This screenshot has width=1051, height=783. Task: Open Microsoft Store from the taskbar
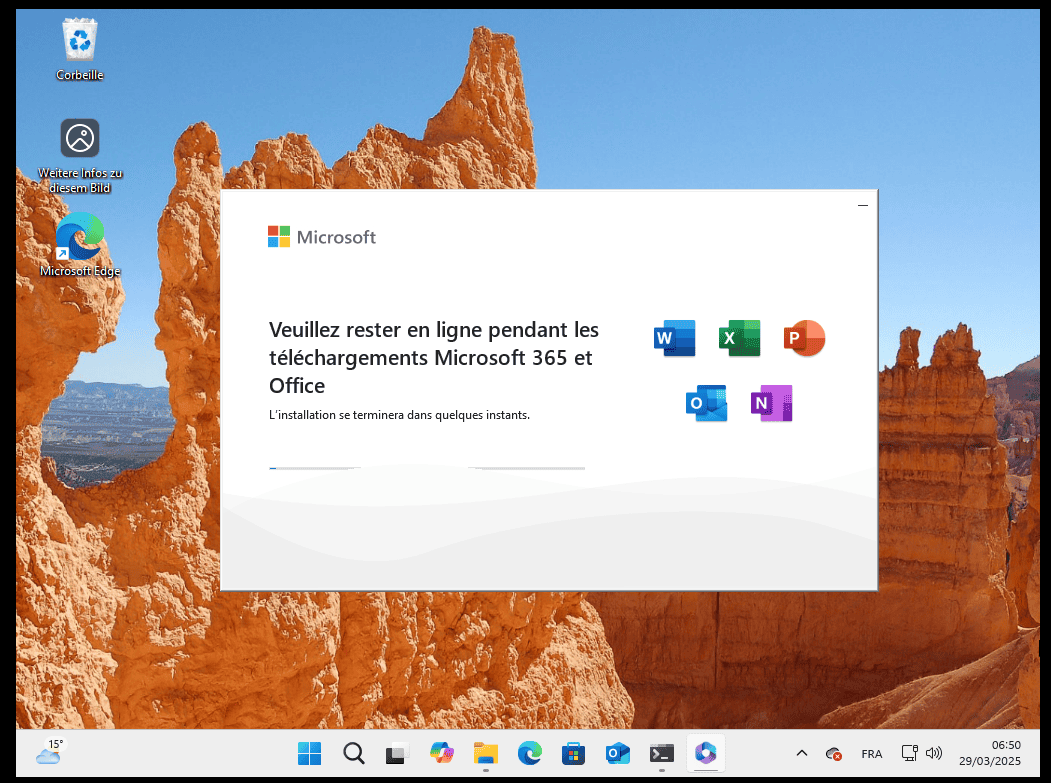coord(573,753)
